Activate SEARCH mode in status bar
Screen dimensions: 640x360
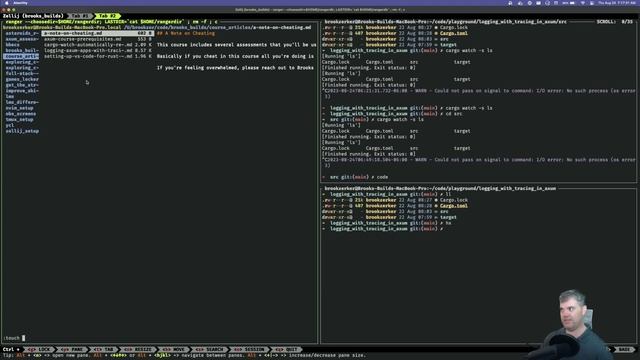tap(209, 349)
